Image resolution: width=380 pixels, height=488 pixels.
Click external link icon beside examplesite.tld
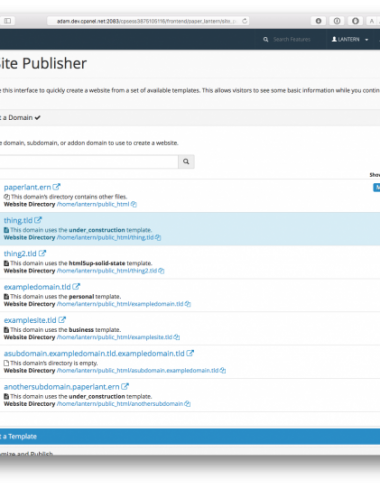point(62,320)
